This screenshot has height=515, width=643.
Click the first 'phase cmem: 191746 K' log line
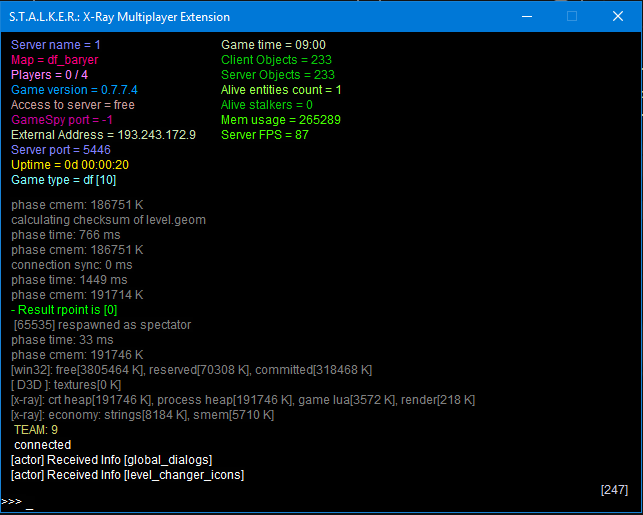click(77, 355)
